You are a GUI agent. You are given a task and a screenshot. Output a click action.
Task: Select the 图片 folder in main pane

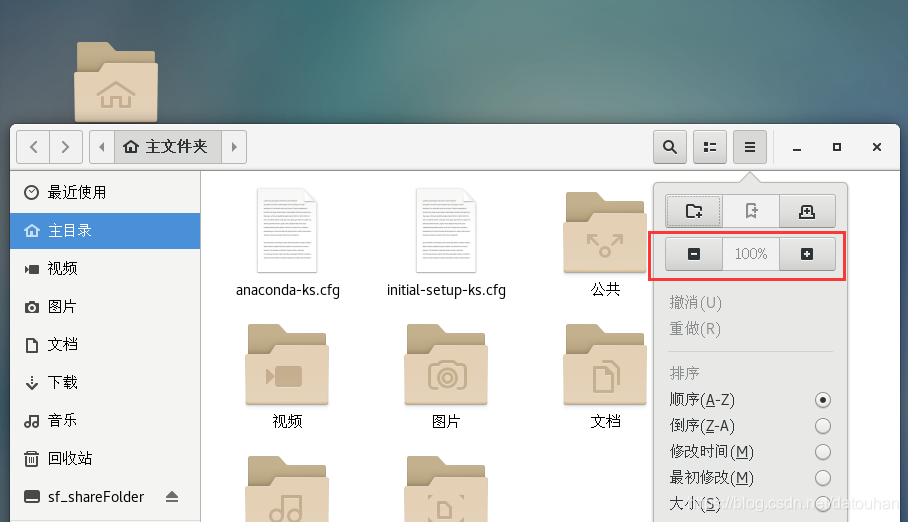tap(446, 364)
